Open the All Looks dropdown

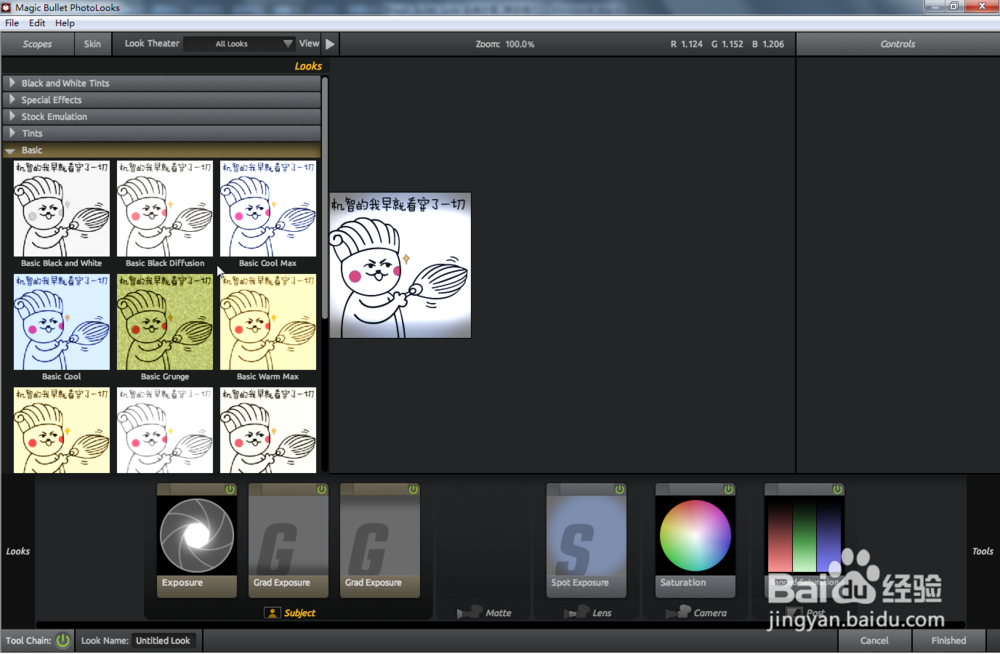pos(240,43)
